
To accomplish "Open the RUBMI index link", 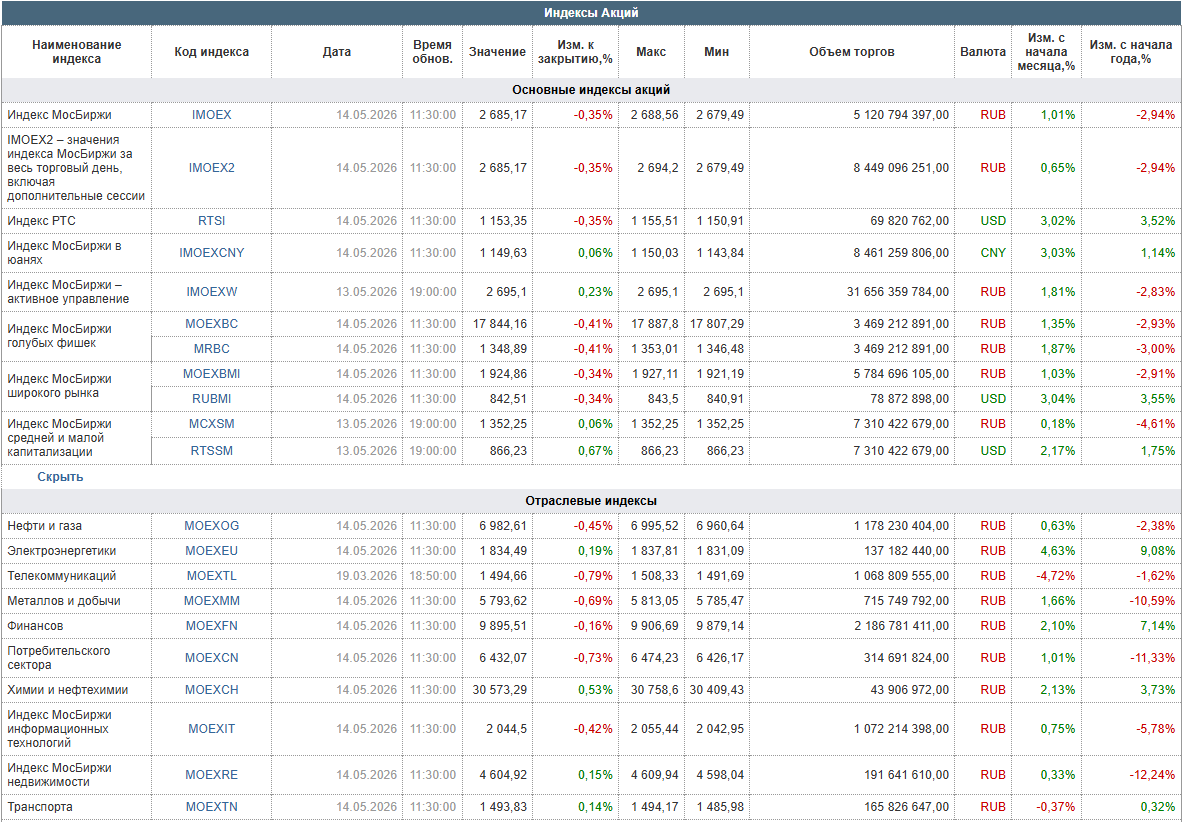I will tap(211, 399).
